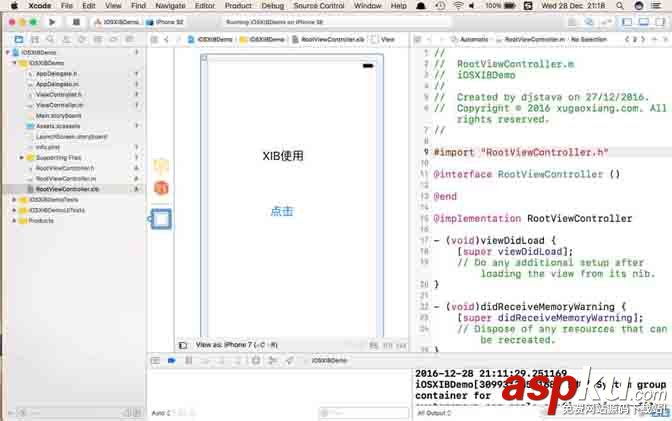Screen dimensions: 672x421
Task: Select the XIB使用 label in canvas
Action: [x=283, y=156]
